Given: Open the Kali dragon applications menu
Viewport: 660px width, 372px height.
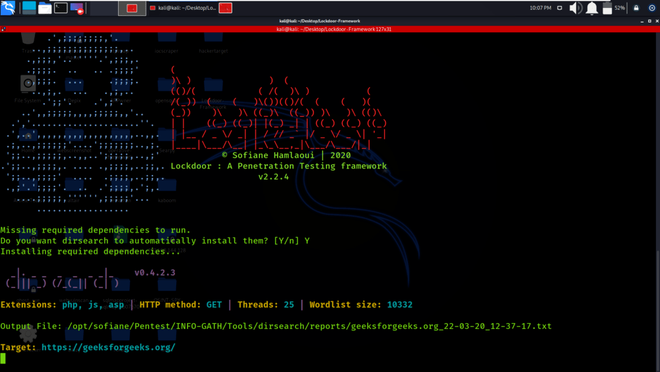Looking at the screenshot, I should (8, 8).
